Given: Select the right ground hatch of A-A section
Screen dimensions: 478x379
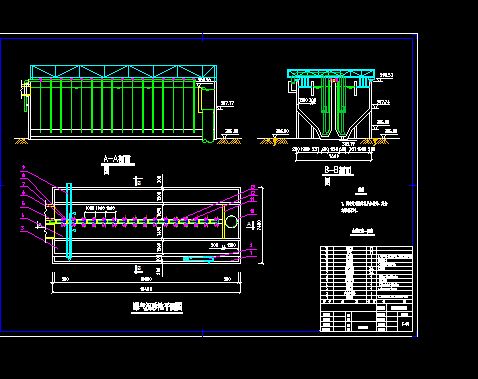Looking at the screenshot, I should tap(229, 141).
